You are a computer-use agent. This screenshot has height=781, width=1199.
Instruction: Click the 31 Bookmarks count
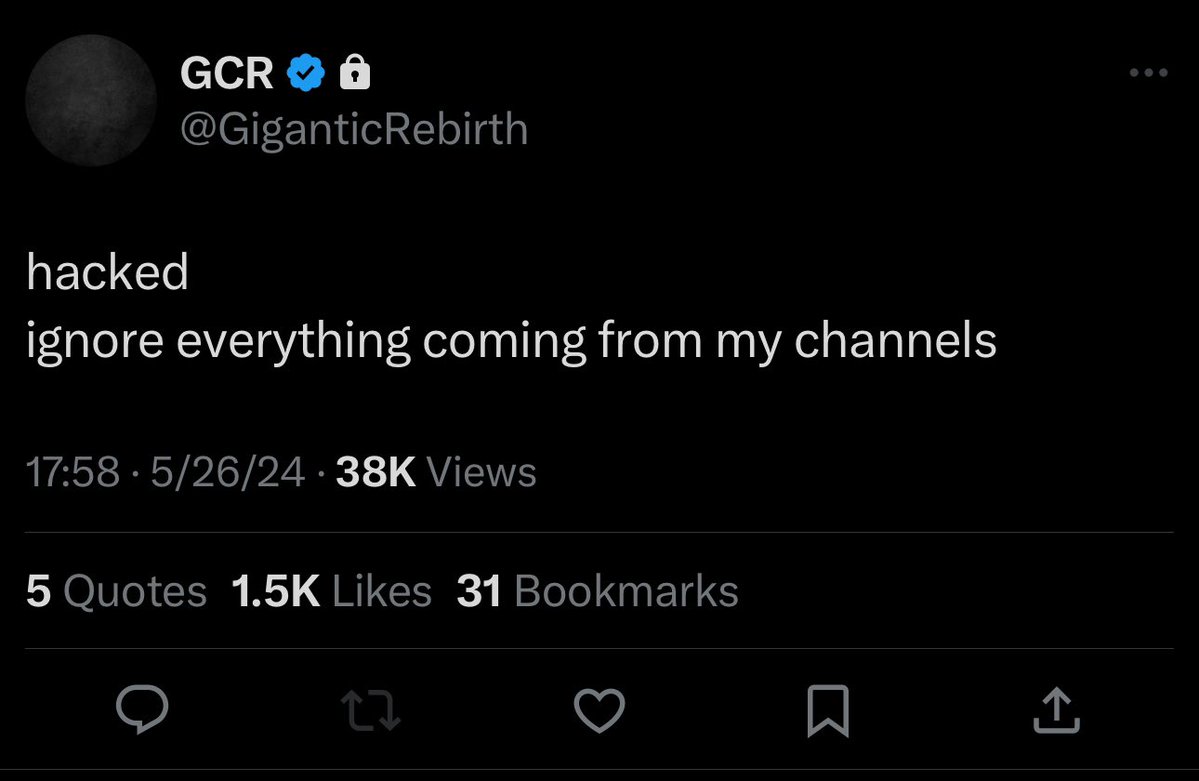[597, 591]
